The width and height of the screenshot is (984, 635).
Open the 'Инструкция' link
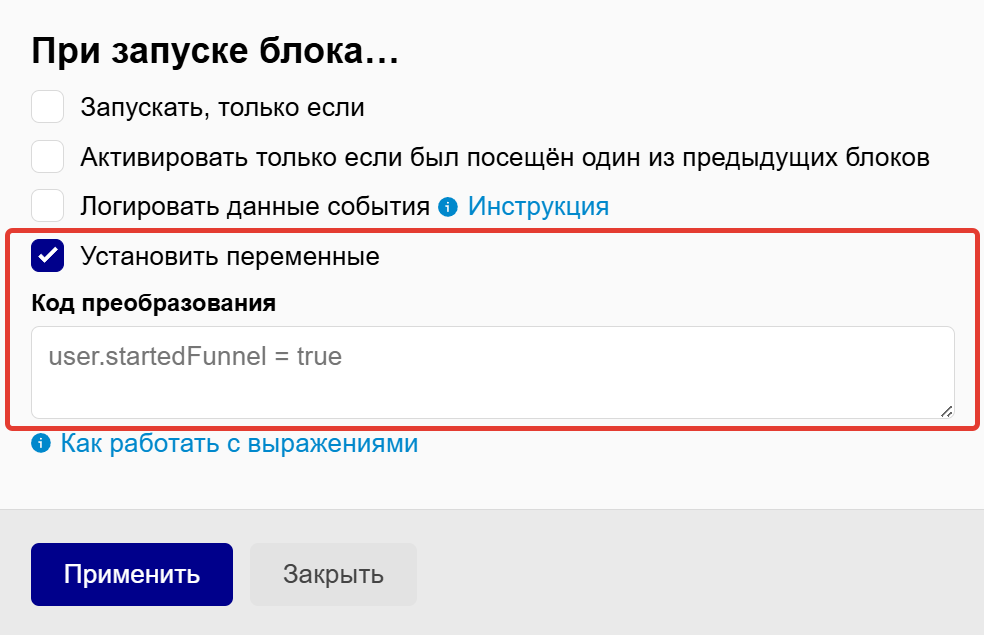[x=538, y=206]
